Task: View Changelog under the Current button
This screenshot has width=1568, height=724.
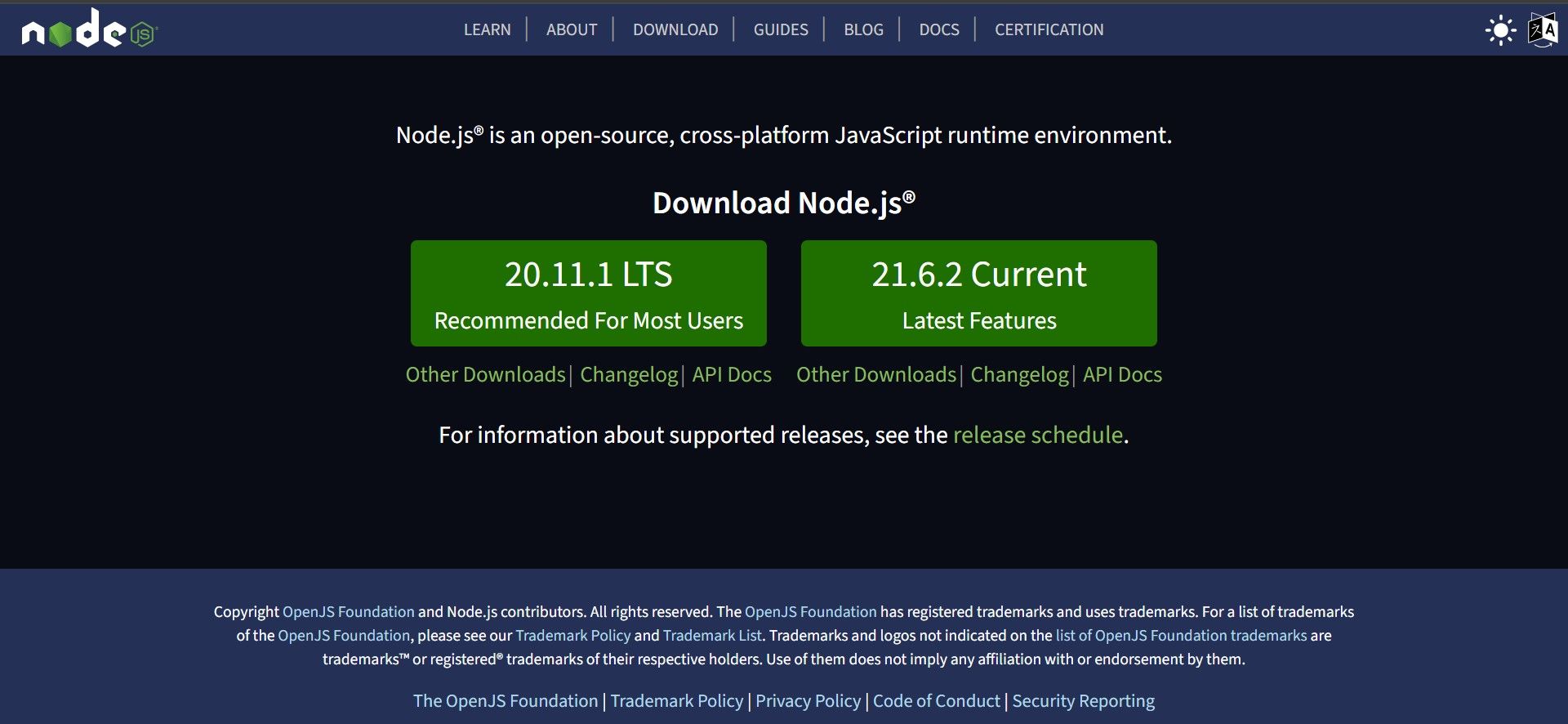Action: (1019, 374)
